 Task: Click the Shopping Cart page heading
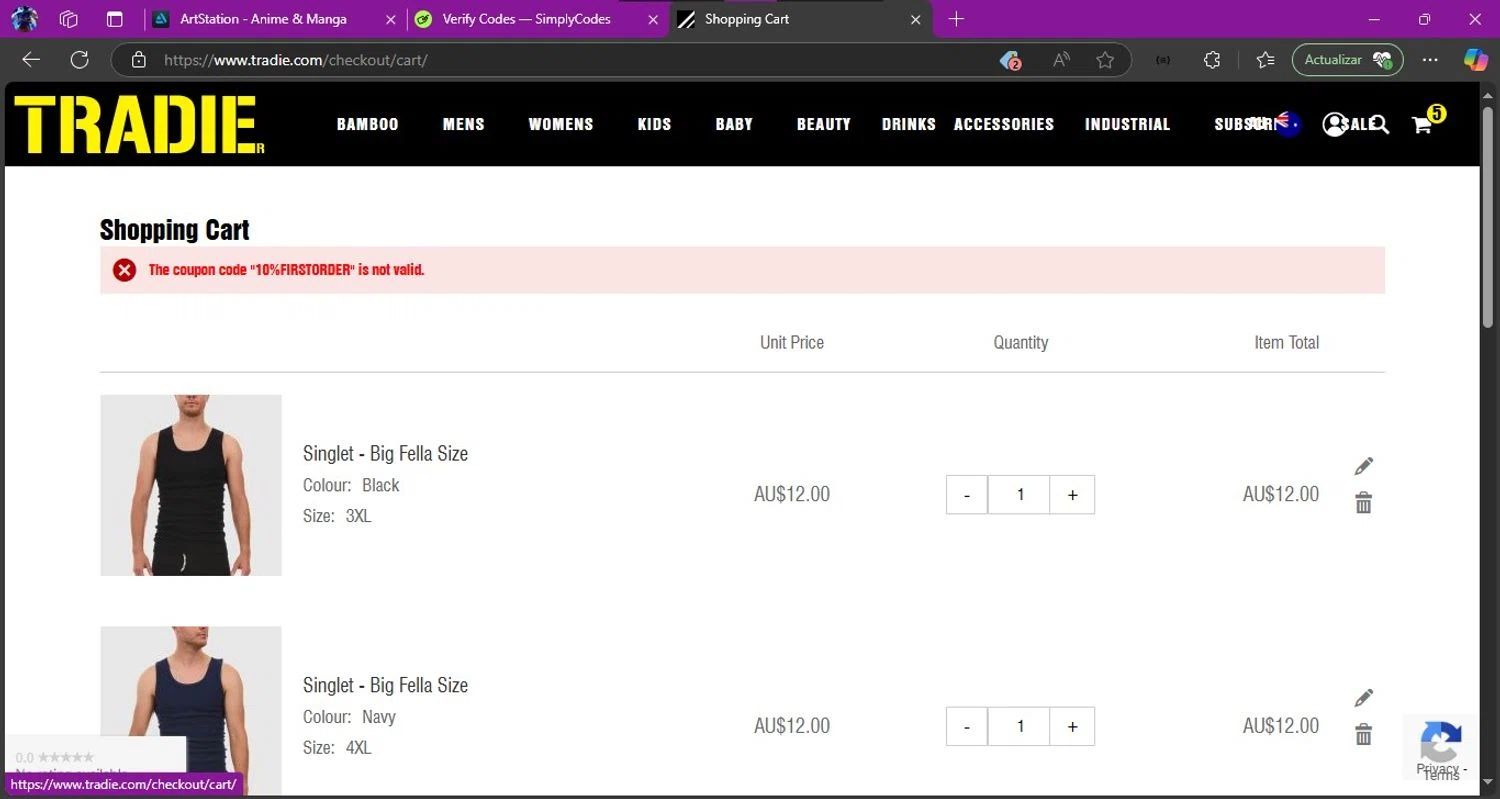175,230
